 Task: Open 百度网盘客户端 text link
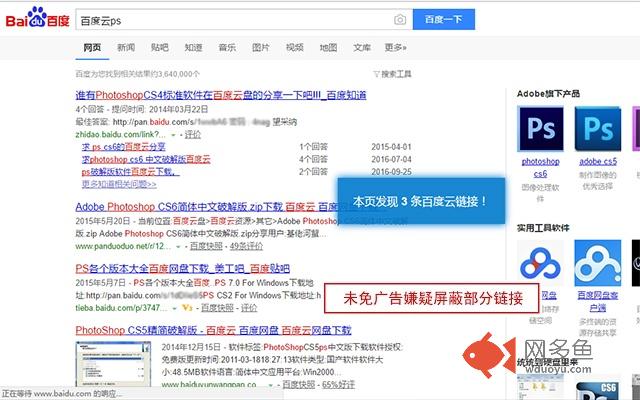click(x=598, y=301)
